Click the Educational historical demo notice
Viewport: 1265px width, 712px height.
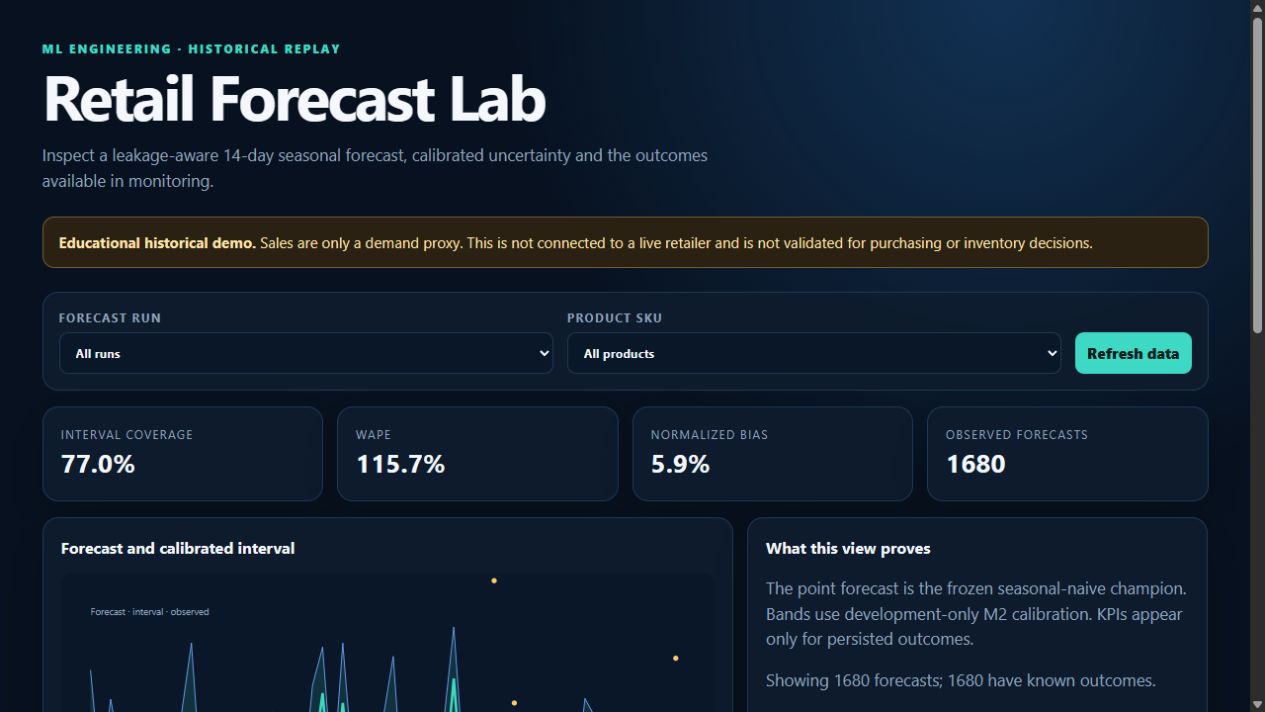(625, 242)
